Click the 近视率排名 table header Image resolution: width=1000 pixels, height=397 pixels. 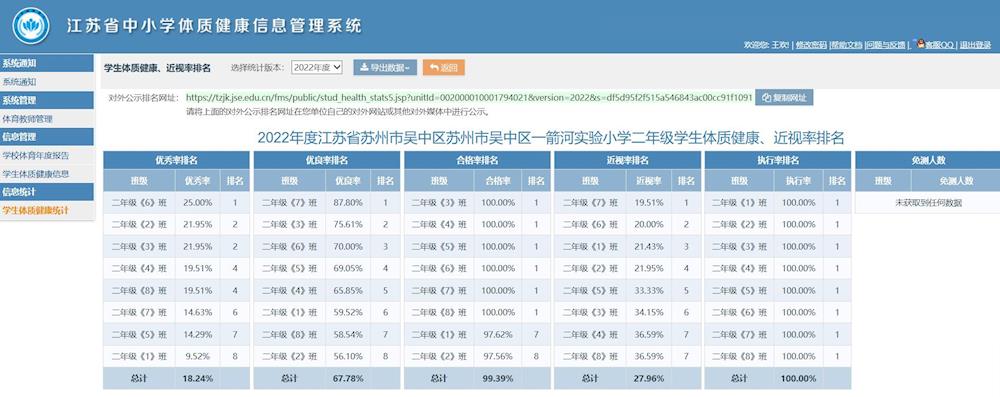(628, 161)
